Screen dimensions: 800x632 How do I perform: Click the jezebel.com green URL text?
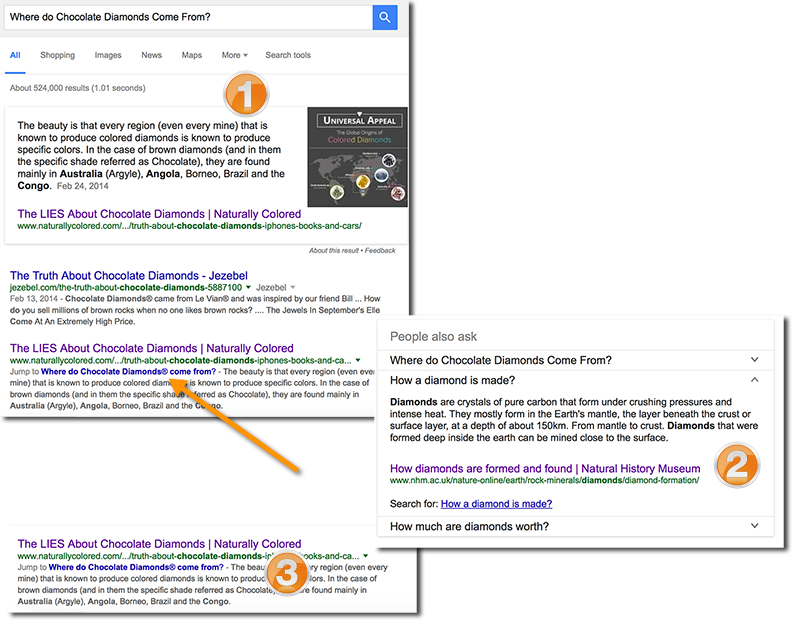click(x=126, y=287)
